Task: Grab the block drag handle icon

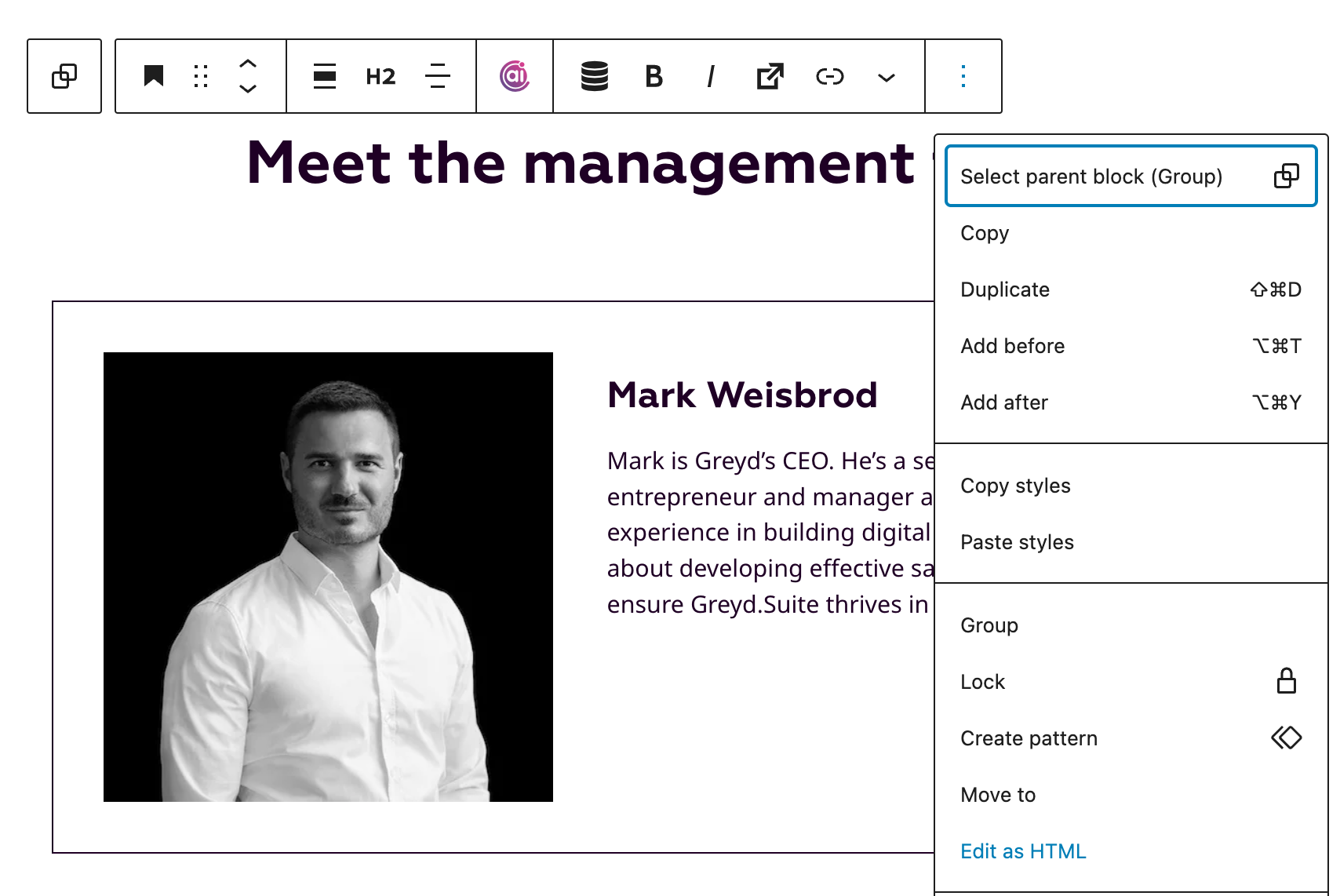Action: 200,76
